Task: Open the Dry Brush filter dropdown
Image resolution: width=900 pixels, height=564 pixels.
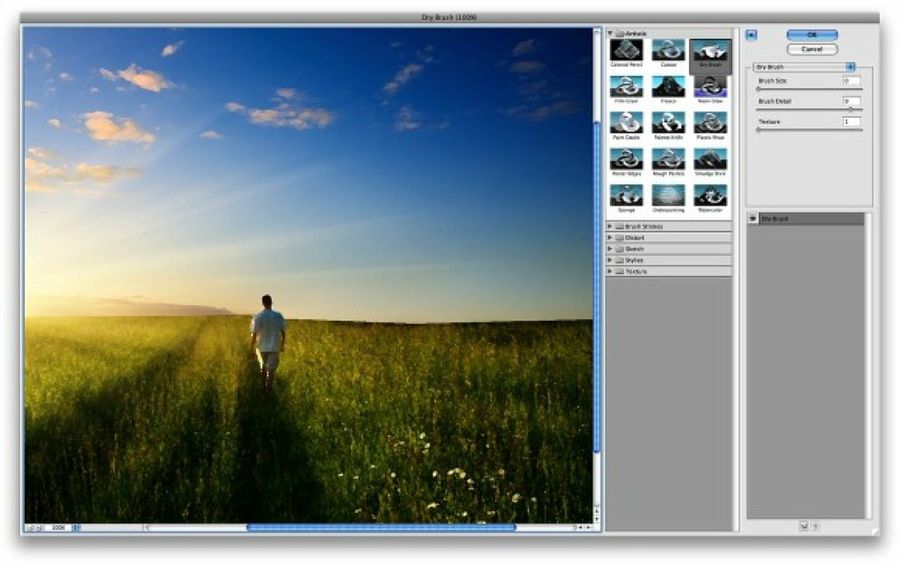Action: [804, 67]
